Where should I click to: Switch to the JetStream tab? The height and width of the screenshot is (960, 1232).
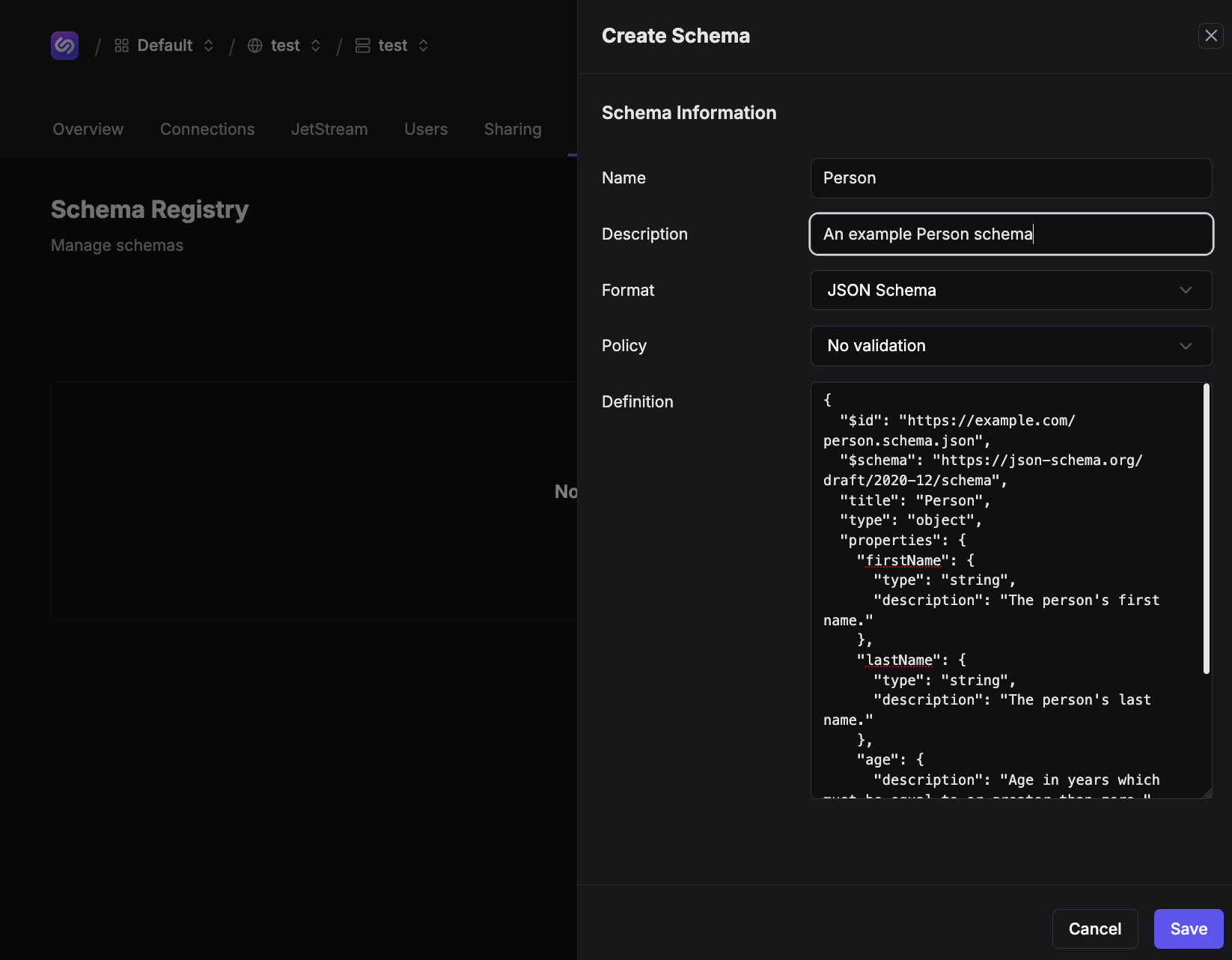329,130
